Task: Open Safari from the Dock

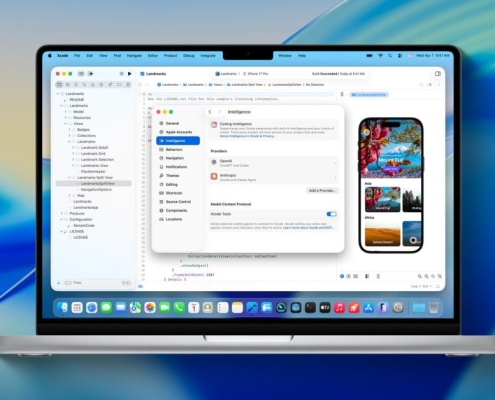Action: click(x=92, y=307)
